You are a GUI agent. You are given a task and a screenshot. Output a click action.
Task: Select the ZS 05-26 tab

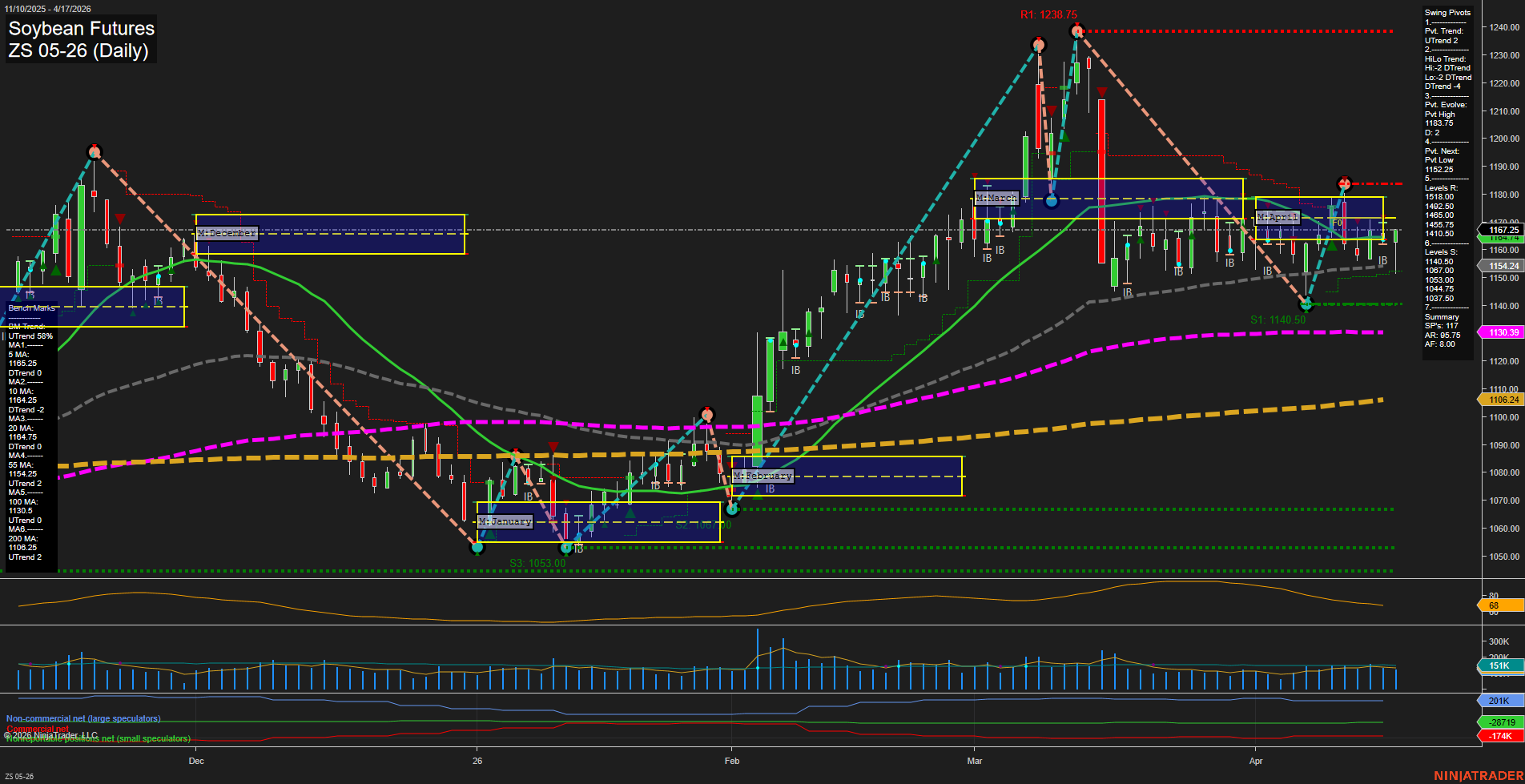click(x=20, y=775)
